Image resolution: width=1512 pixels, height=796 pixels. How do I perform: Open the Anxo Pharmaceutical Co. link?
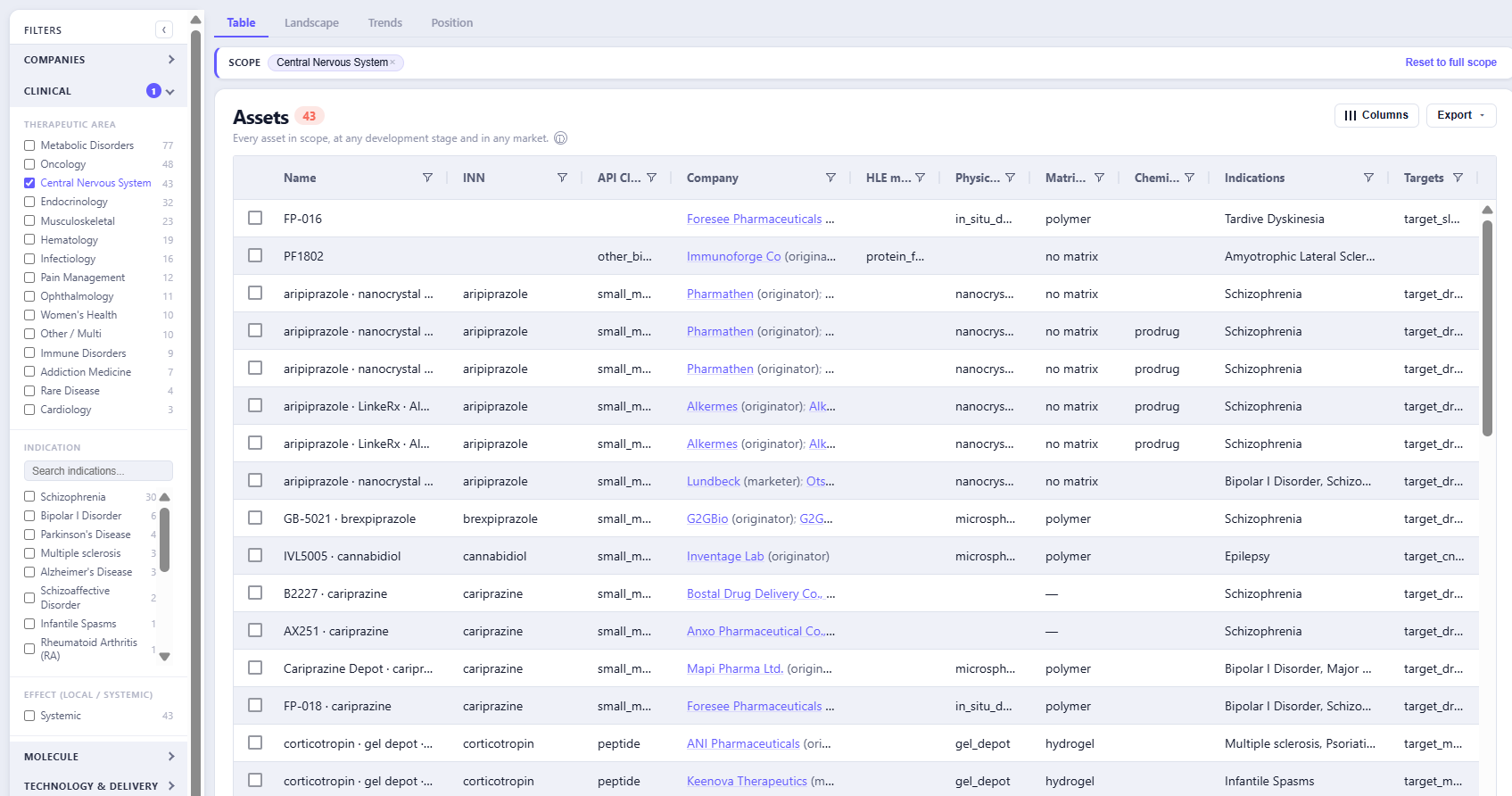click(756, 631)
